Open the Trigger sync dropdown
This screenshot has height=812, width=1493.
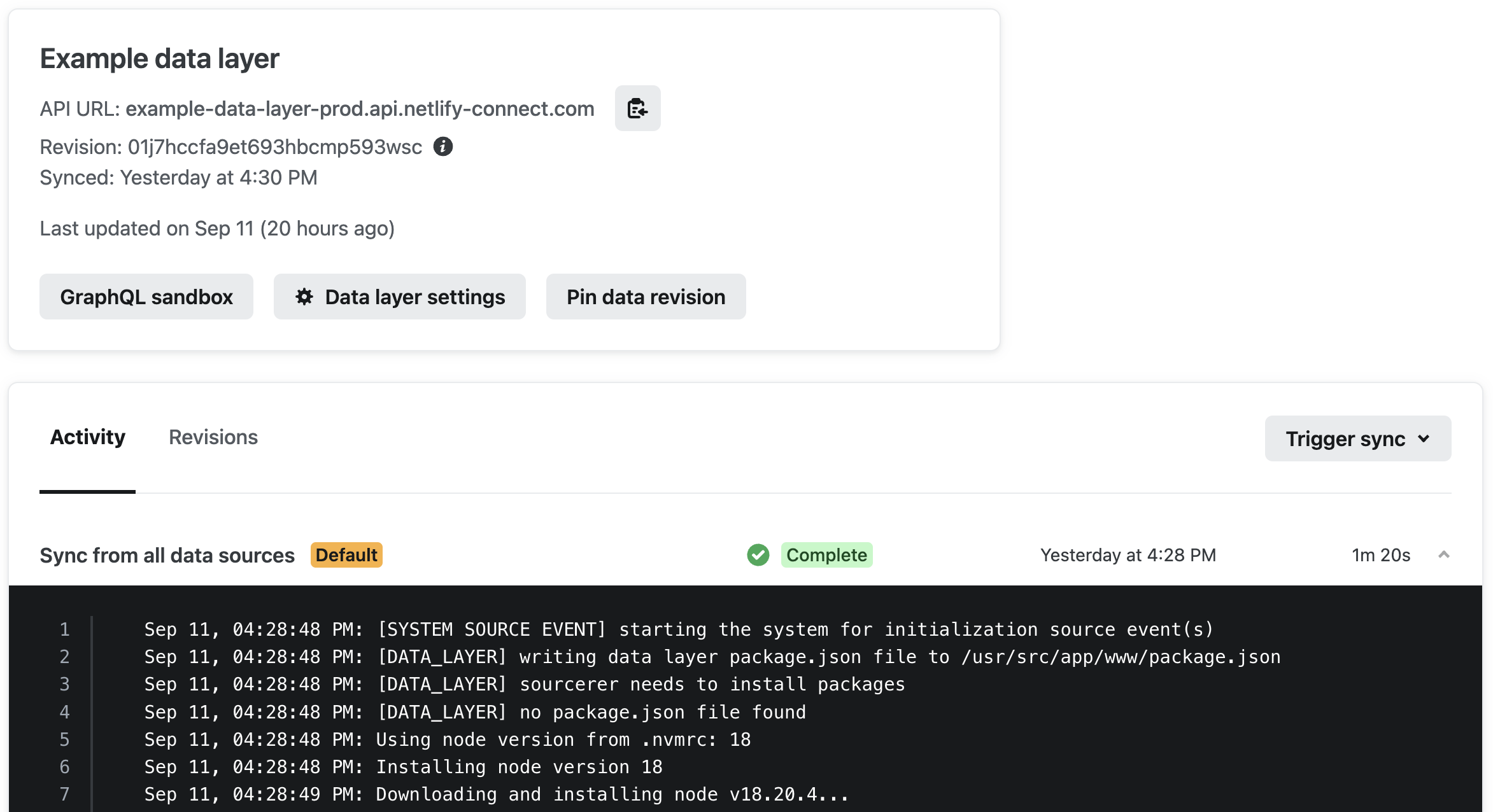(1358, 438)
